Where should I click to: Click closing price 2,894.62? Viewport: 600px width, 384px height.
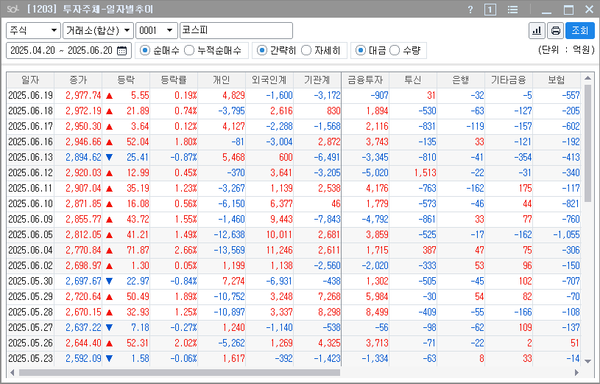(x=83, y=158)
